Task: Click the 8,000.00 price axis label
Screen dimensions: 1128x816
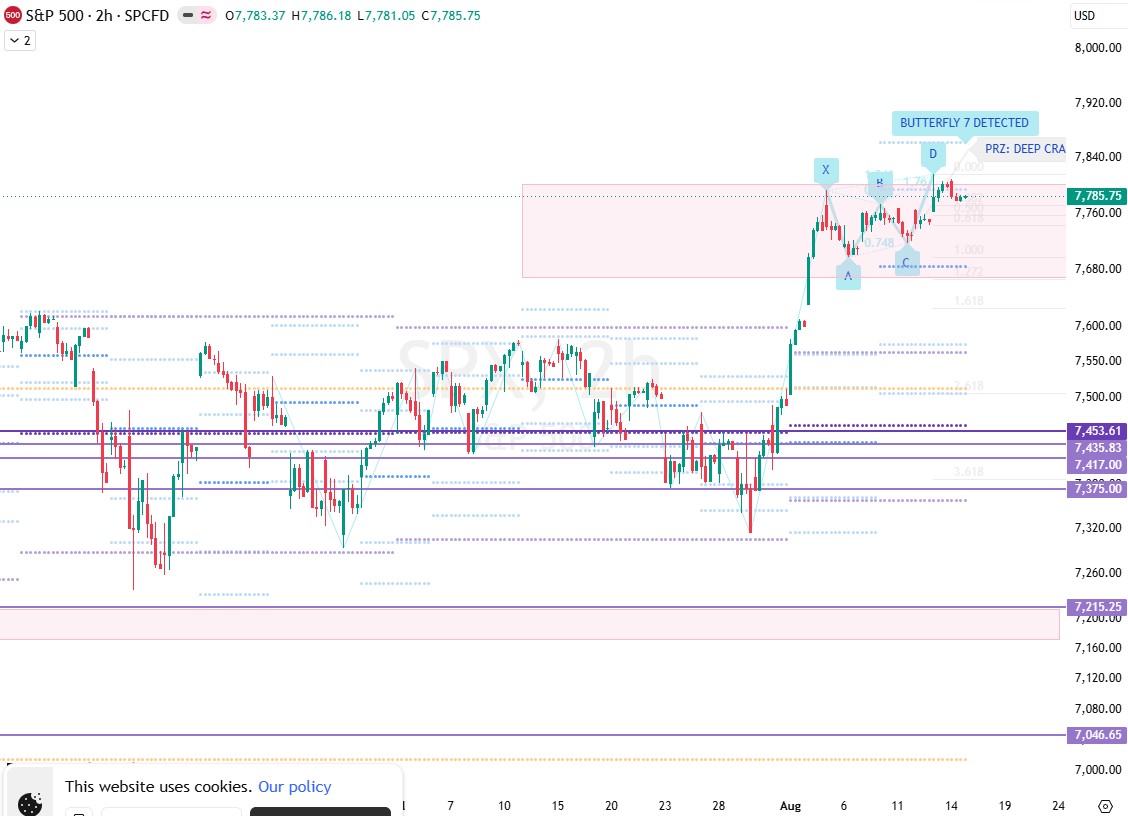Action: click(x=1098, y=47)
